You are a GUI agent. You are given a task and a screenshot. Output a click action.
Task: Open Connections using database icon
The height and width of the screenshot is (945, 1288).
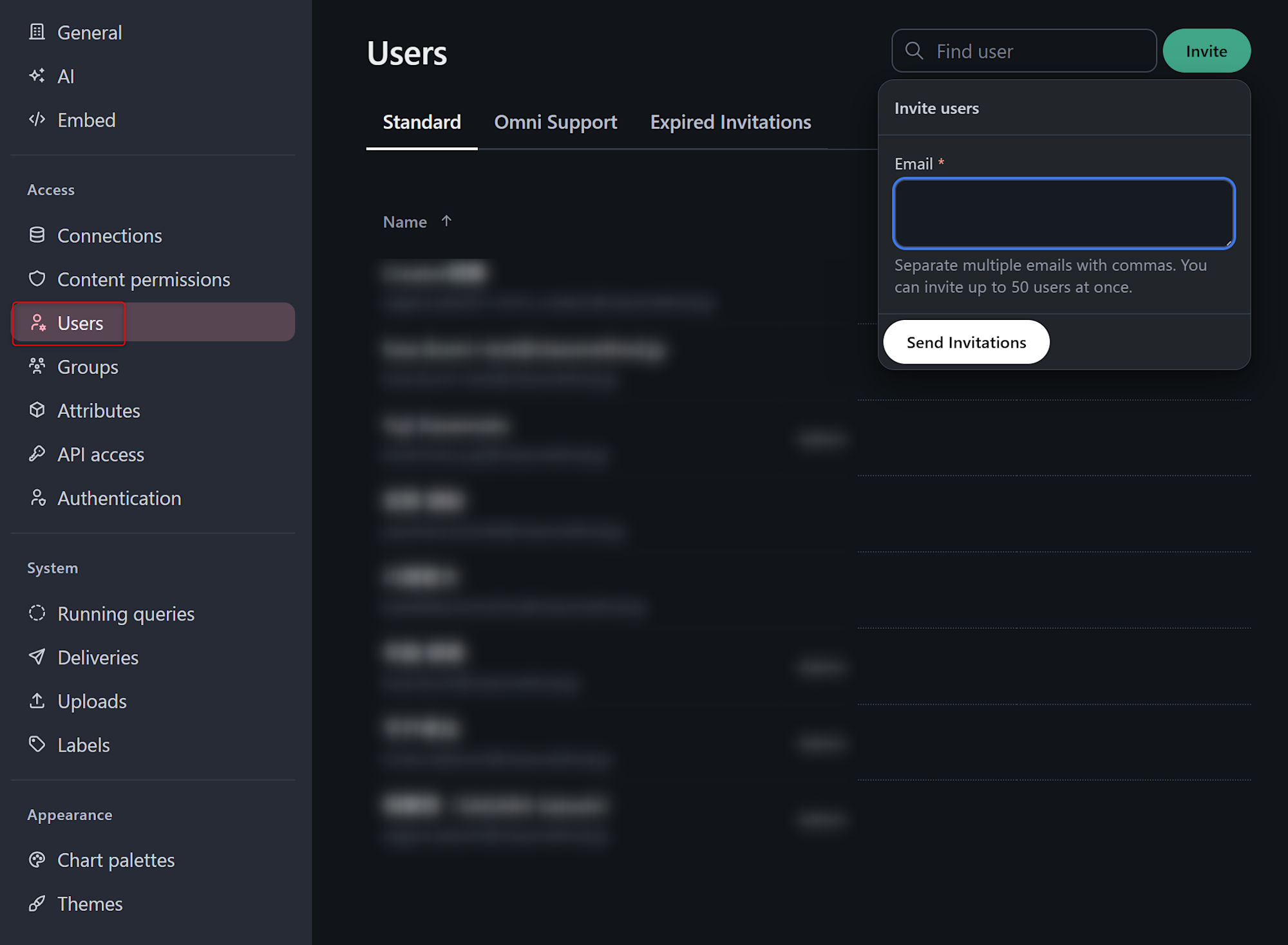pyautogui.click(x=37, y=235)
